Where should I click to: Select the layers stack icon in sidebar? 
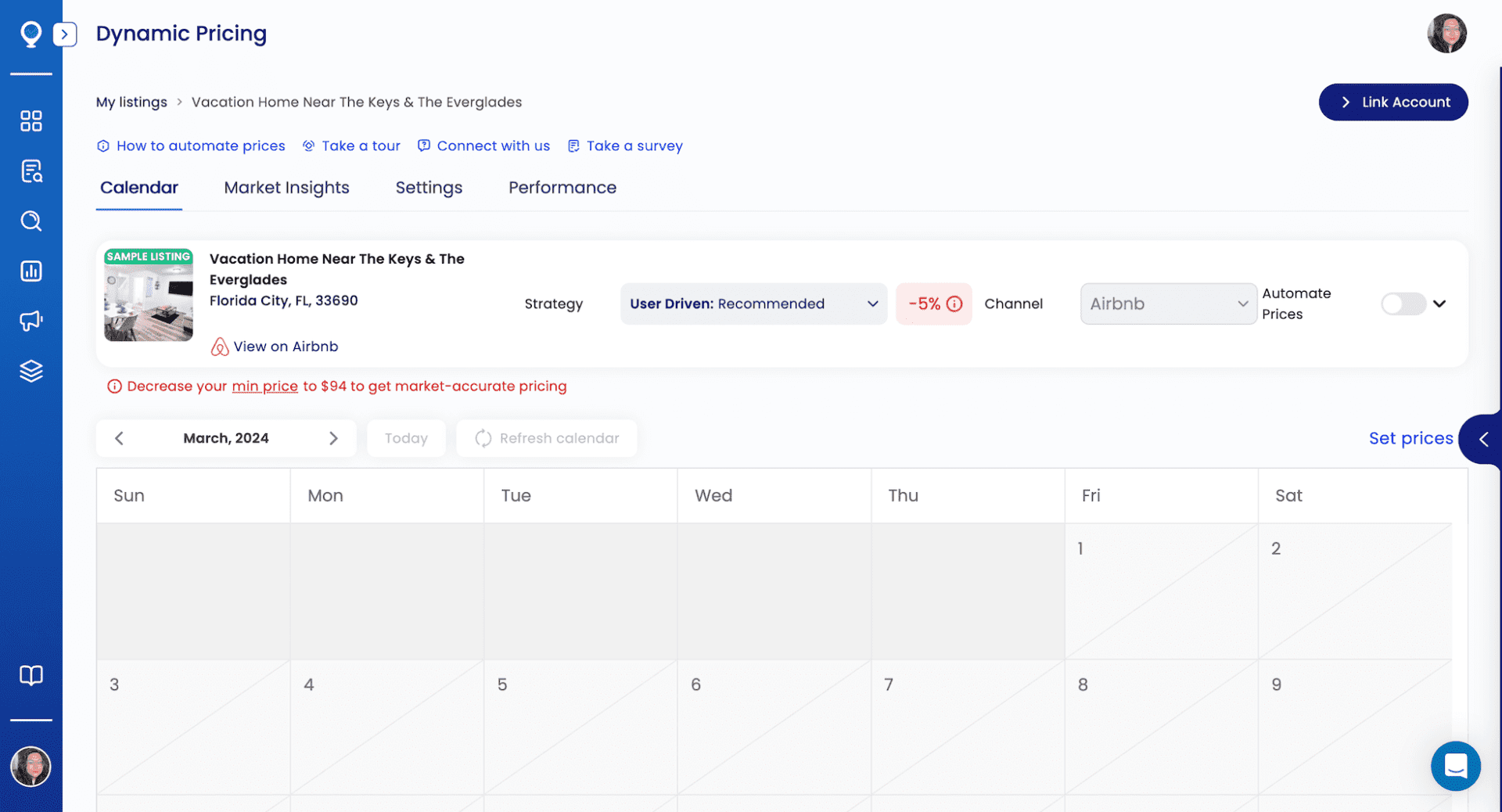tap(31, 371)
